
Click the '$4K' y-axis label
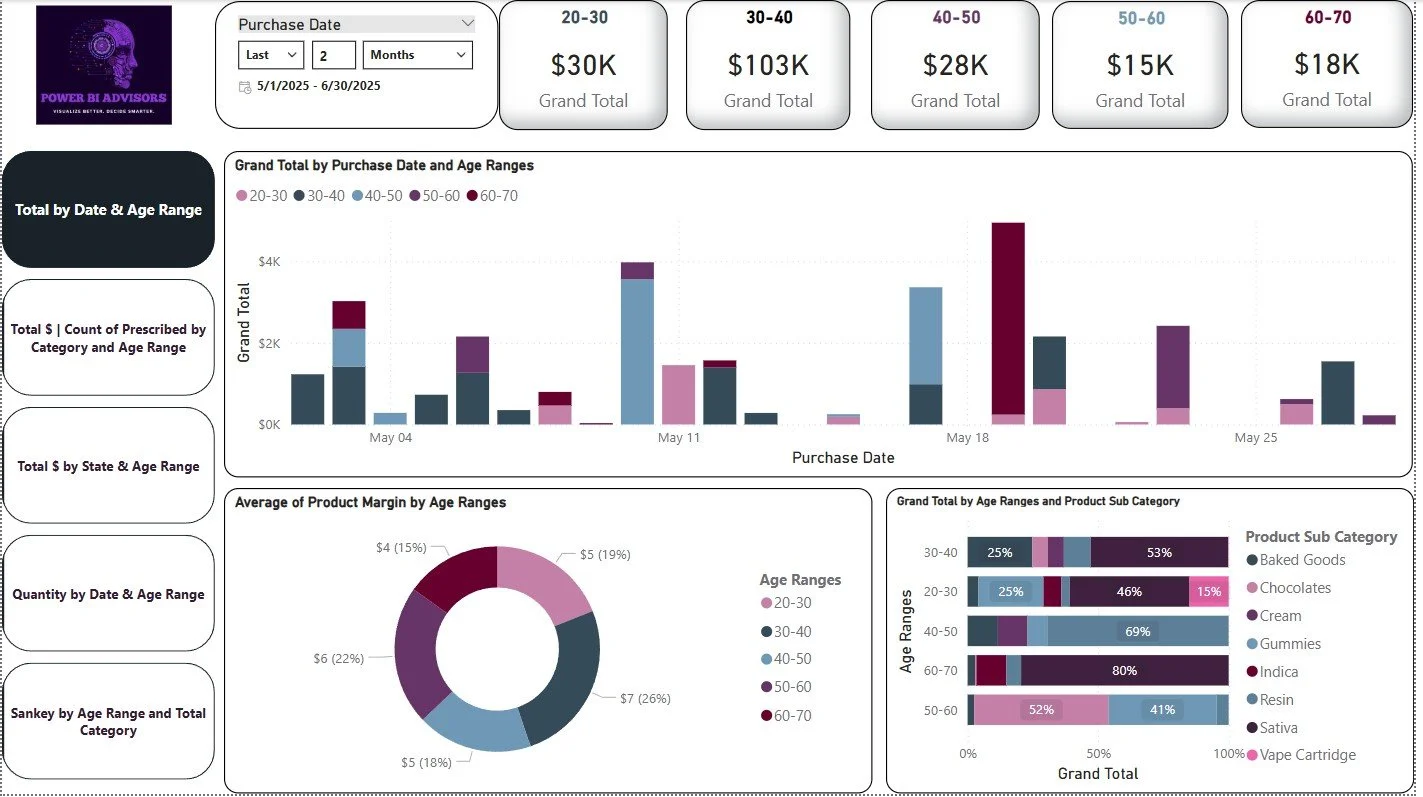pyautogui.click(x=269, y=261)
